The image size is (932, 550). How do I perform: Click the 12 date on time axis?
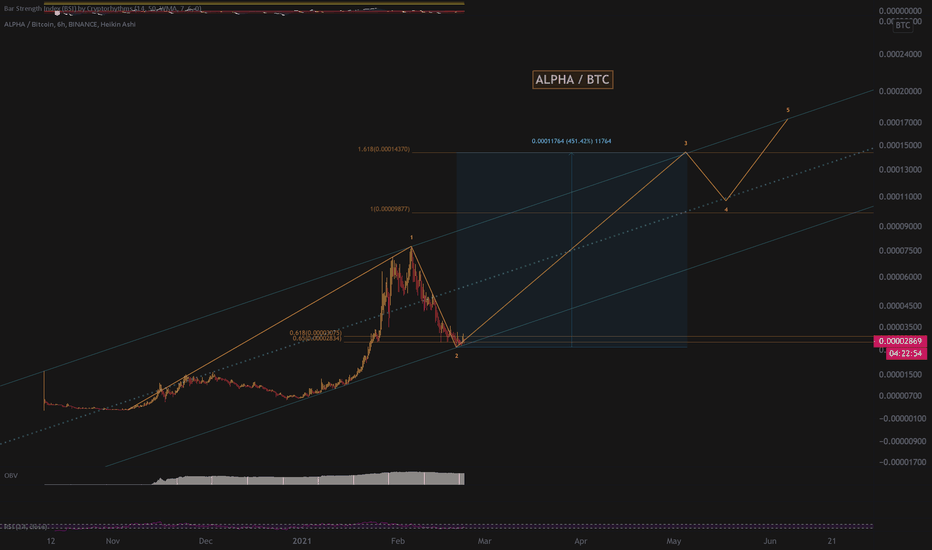pos(51,541)
